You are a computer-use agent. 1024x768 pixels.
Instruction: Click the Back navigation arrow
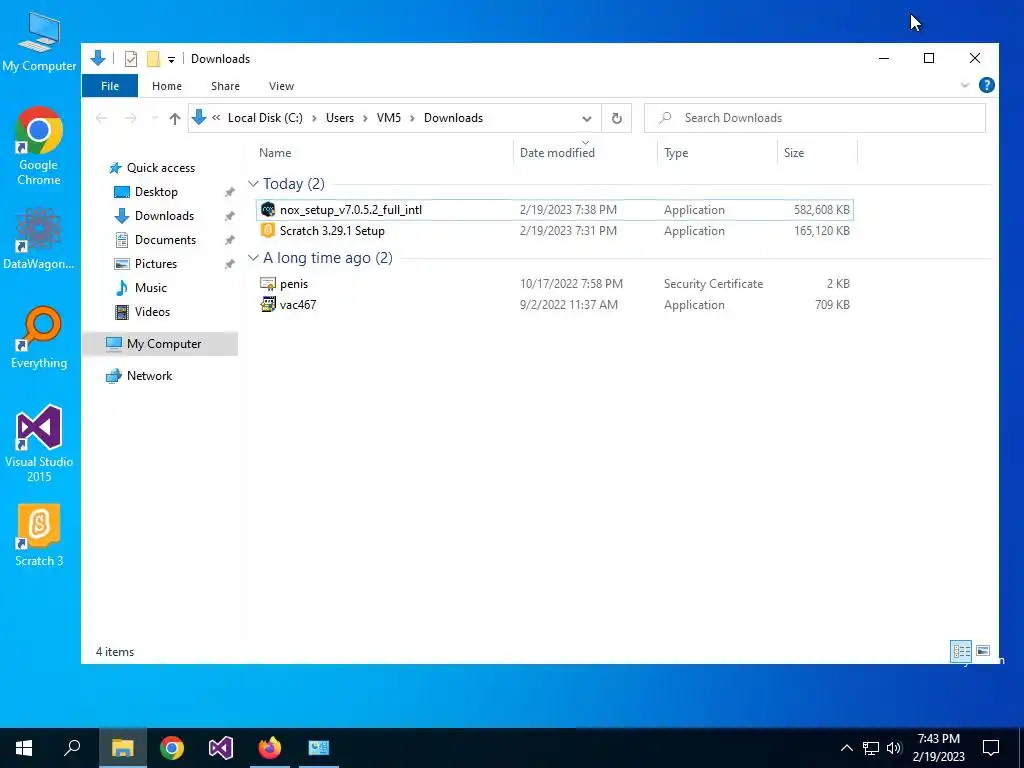pos(101,118)
